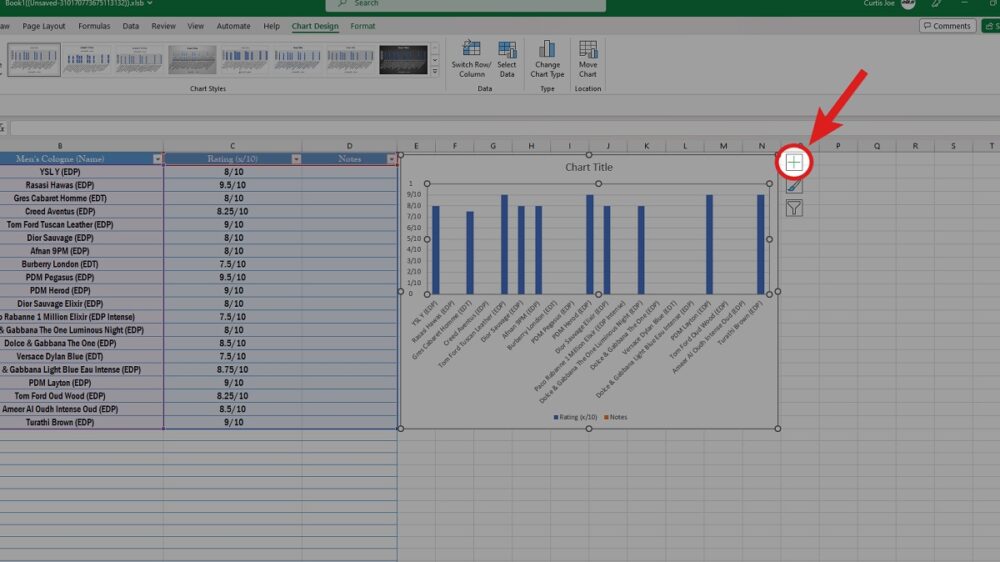This screenshot has height=562, width=1000.
Task: Open the Men's Cologne (Name) filter dropdown
Action: [x=157, y=159]
